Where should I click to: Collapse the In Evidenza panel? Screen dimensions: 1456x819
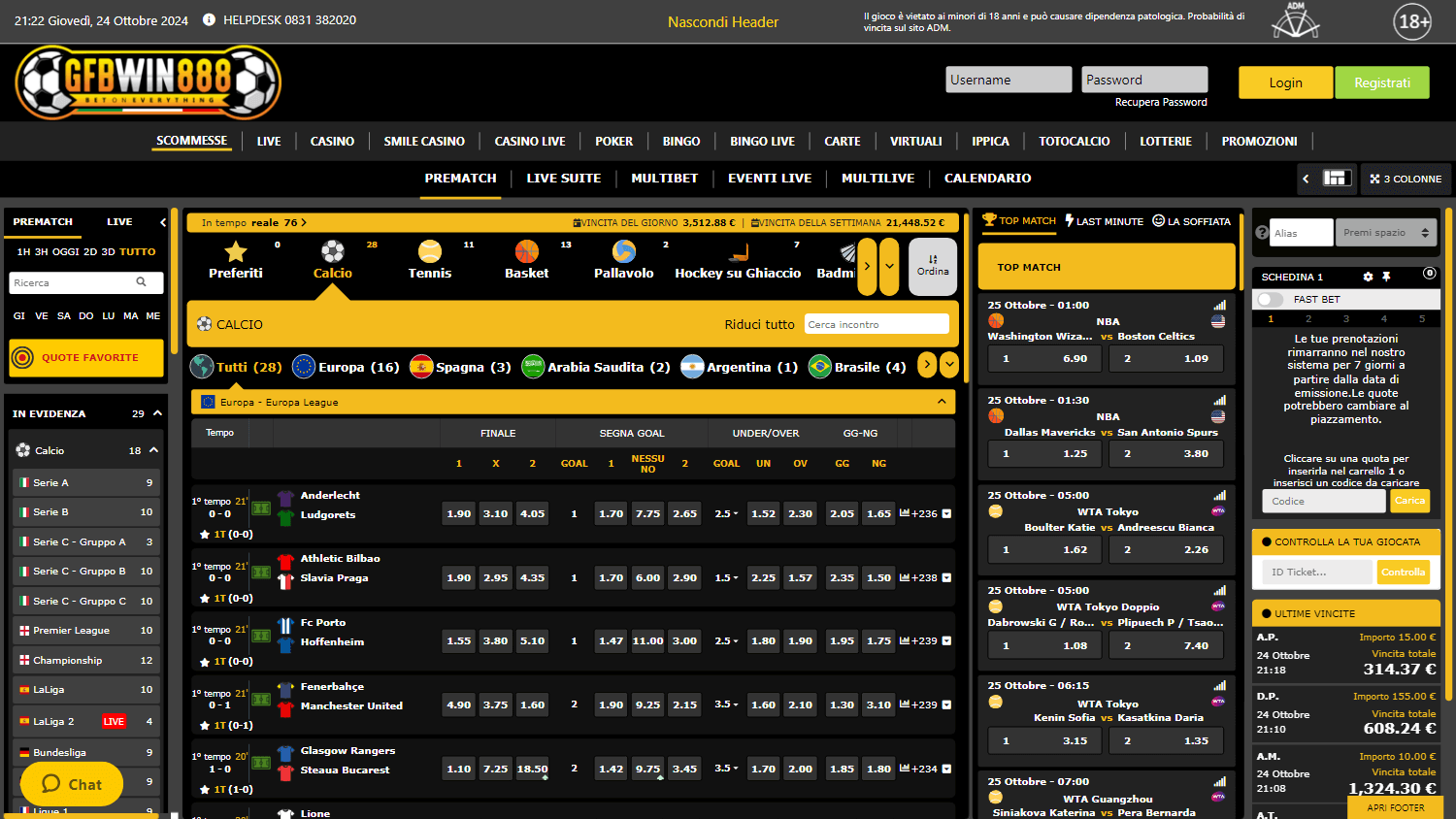coord(157,413)
